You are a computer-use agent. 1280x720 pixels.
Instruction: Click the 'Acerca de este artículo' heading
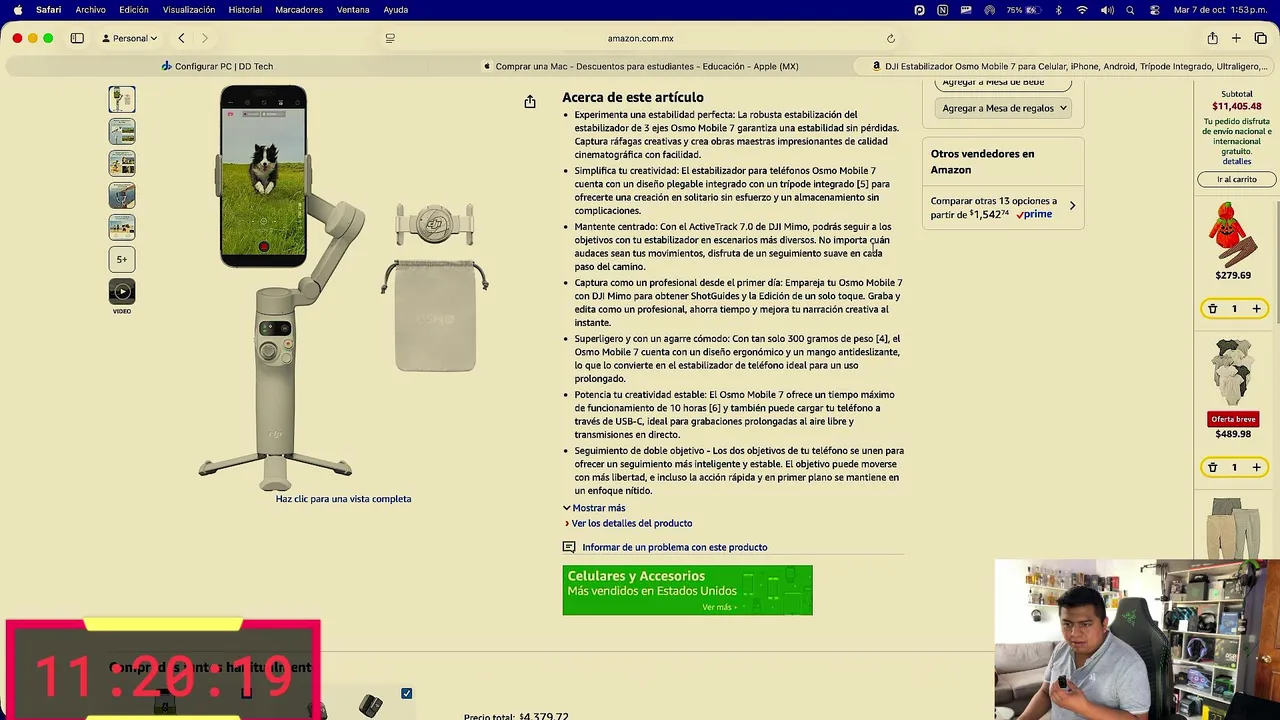tap(633, 97)
